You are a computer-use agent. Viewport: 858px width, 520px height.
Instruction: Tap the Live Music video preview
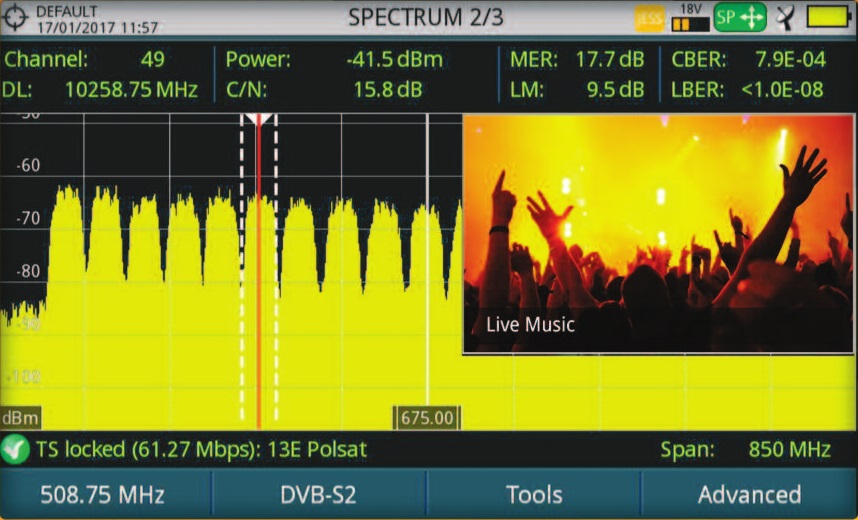tap(658, 234)
